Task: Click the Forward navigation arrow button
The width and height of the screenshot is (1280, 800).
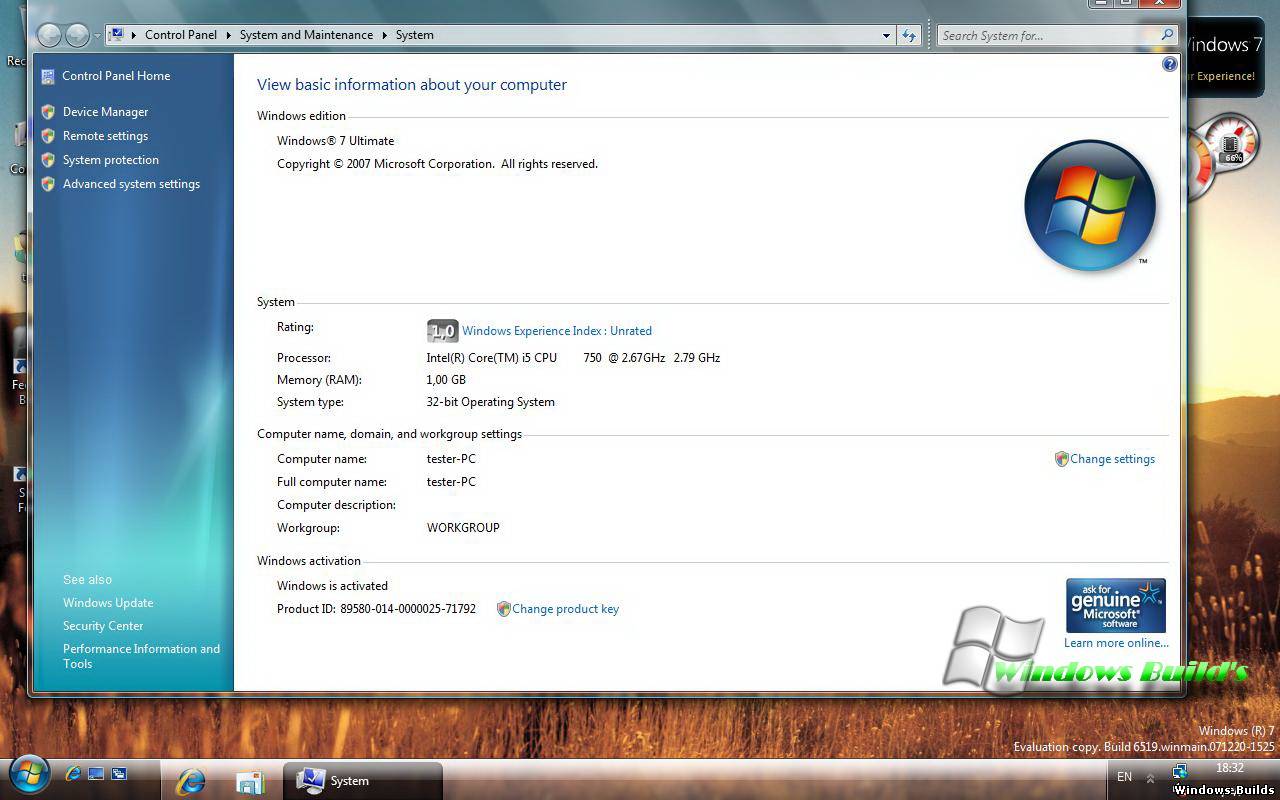Action: point(77,35)
